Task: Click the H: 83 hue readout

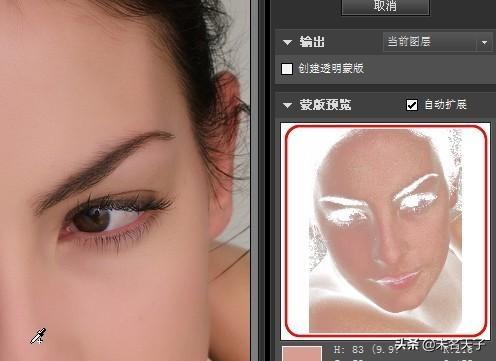Action: click(x=348, y=350)
